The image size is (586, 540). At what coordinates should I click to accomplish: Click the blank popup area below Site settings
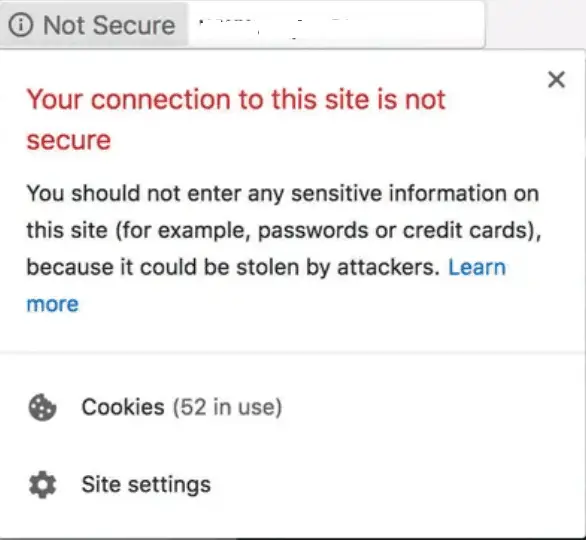tap(293, 521)
